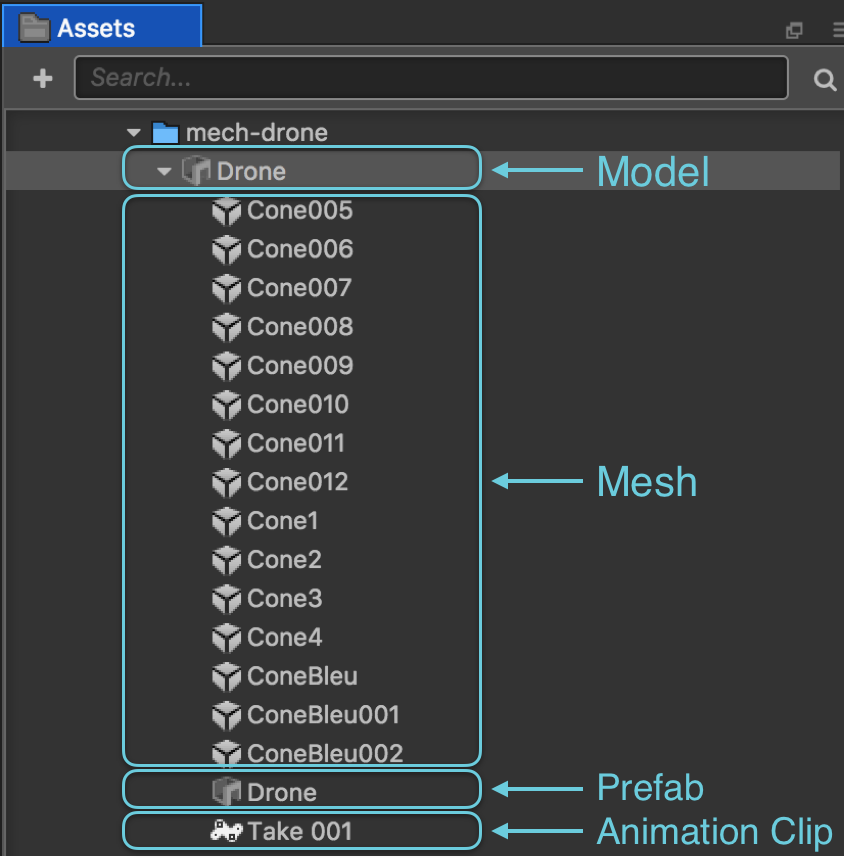Image resolution: width=844 pixels, height=858 pixels.
Task: Open the create asset plus dropdown
Action: (x=41, y=78)
